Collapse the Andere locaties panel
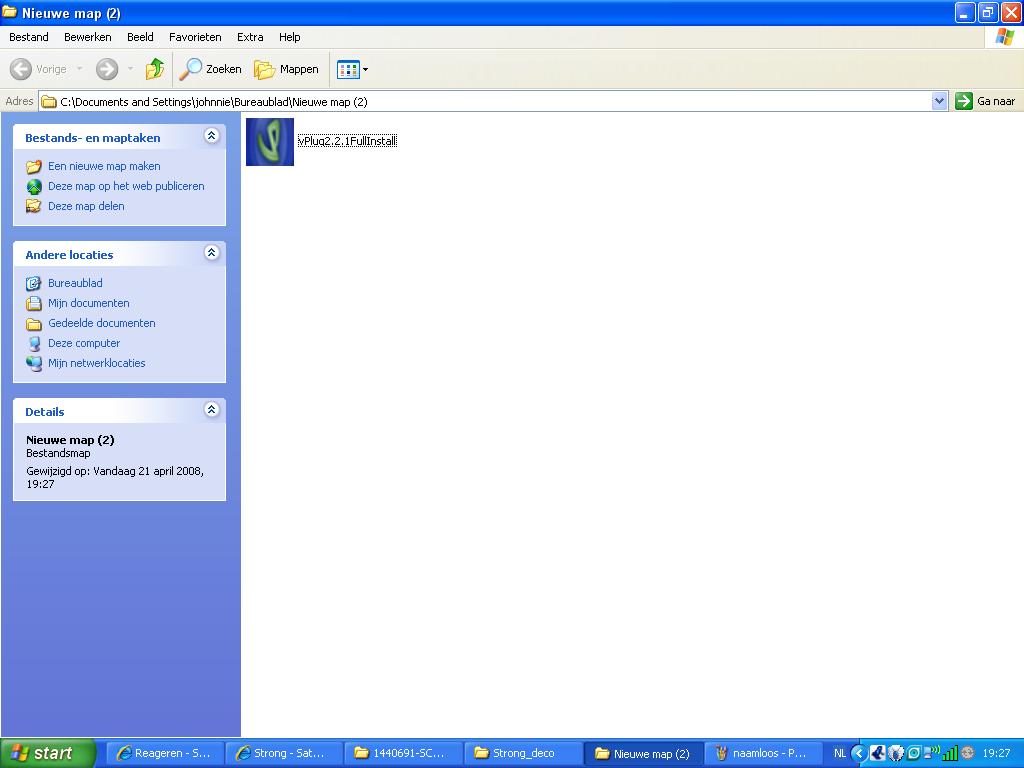The height and width of the screenshot is (768, 1024). click(212, 253)
